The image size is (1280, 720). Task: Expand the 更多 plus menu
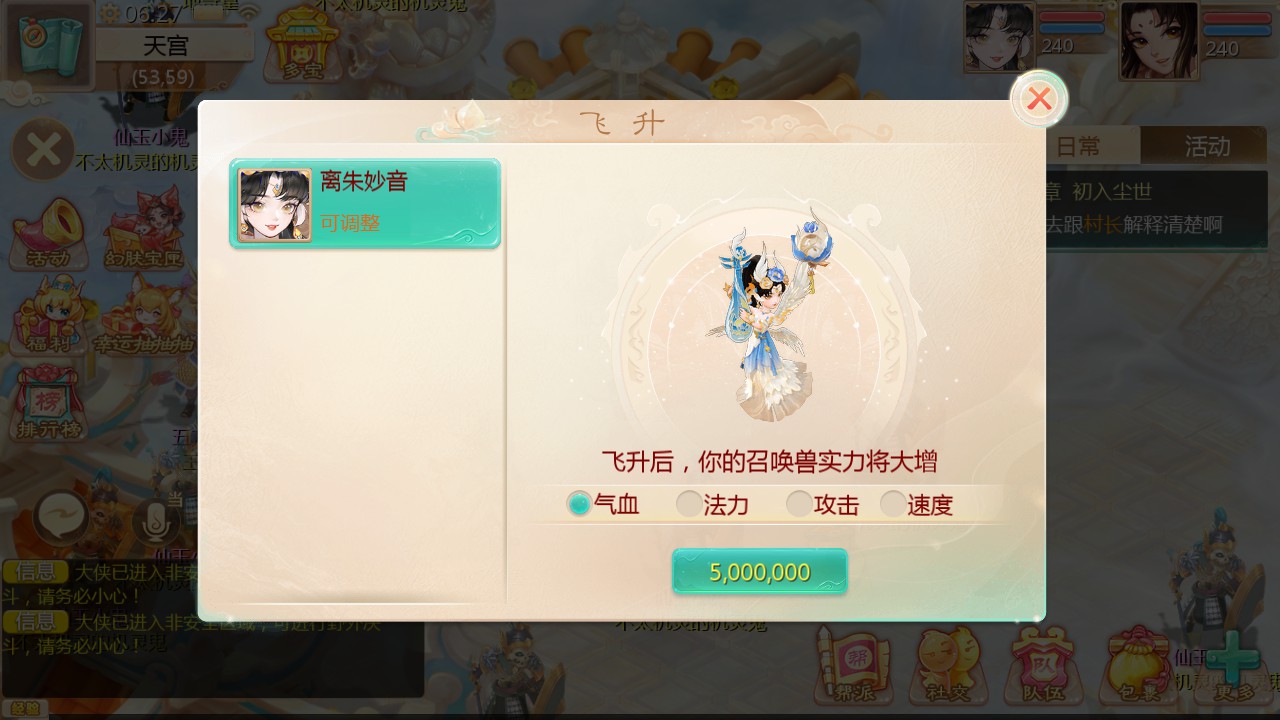coord(1233,665)
